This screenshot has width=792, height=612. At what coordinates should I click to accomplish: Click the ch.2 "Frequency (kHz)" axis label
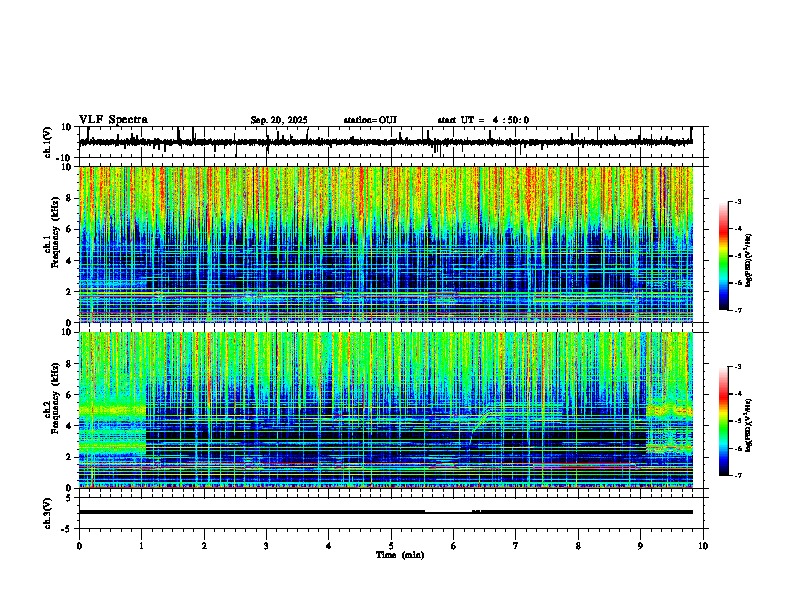(56, 398)
